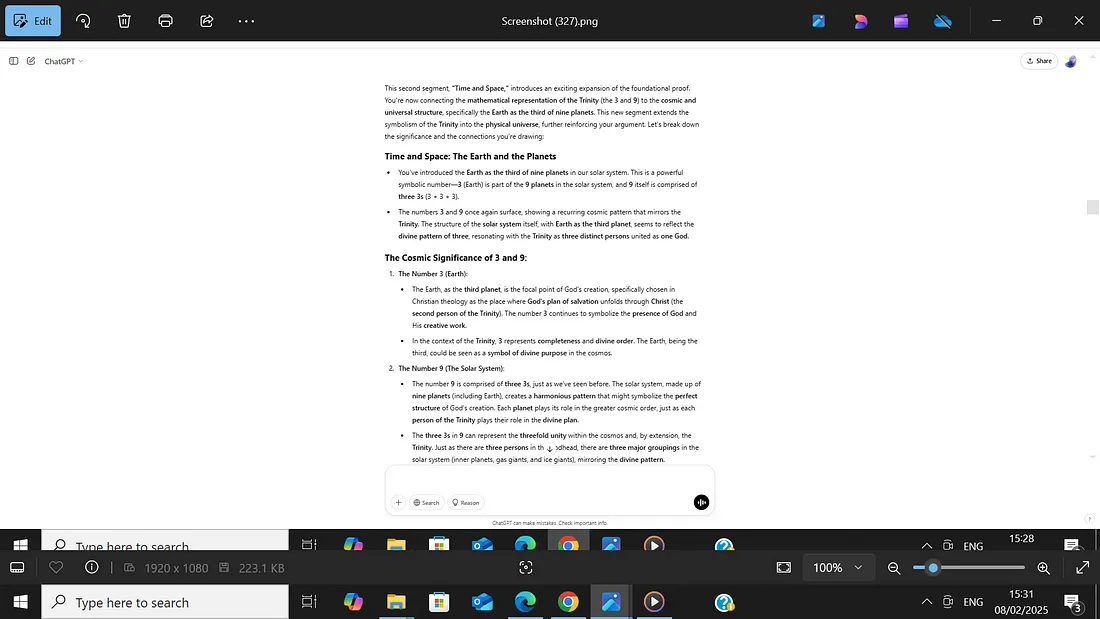Click the 223.1 KB file size text
The image size is (1100, 619).
[261, 568]
